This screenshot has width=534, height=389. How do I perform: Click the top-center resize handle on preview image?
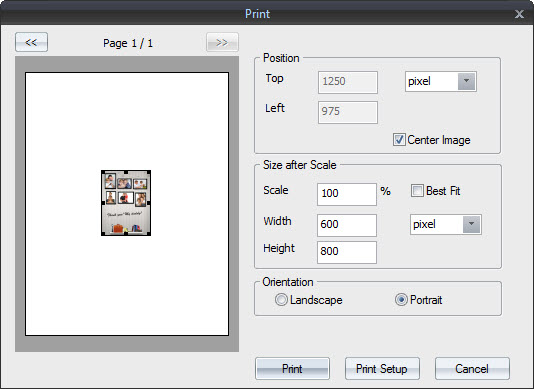pyautogui.click(x=126, y=172)
